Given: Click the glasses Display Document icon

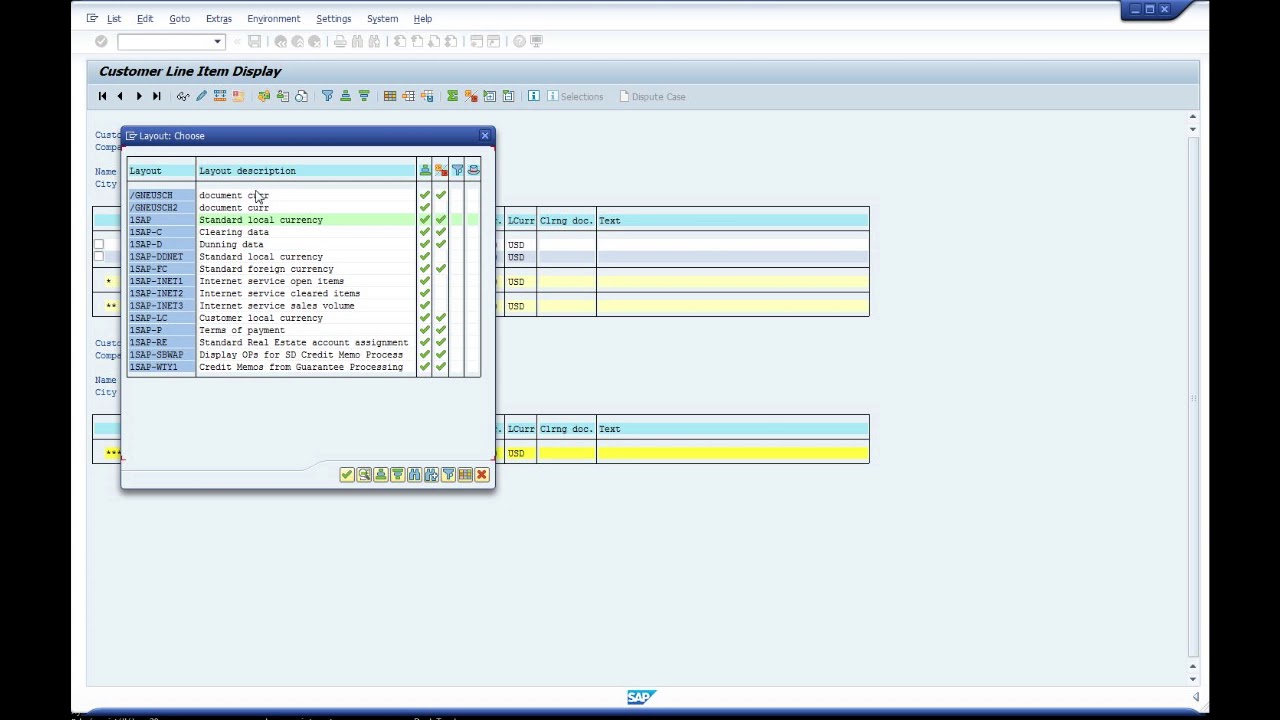Looking at the screenshot, I should click(183, 96).
